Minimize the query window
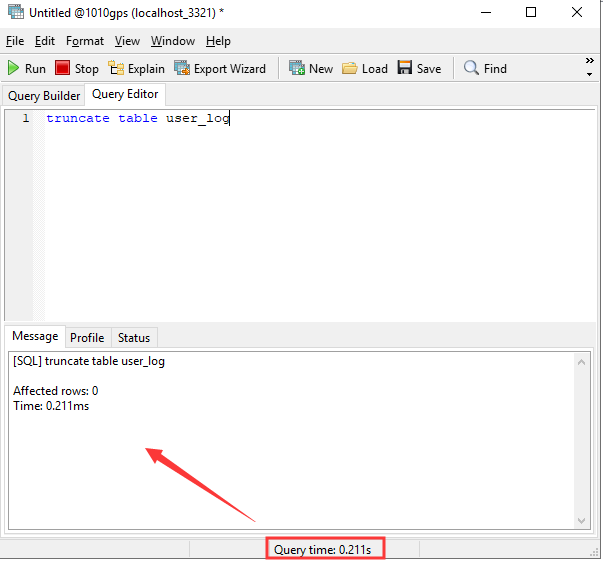Viewport: 603px width, 561px height. click(x=486, y=12)
